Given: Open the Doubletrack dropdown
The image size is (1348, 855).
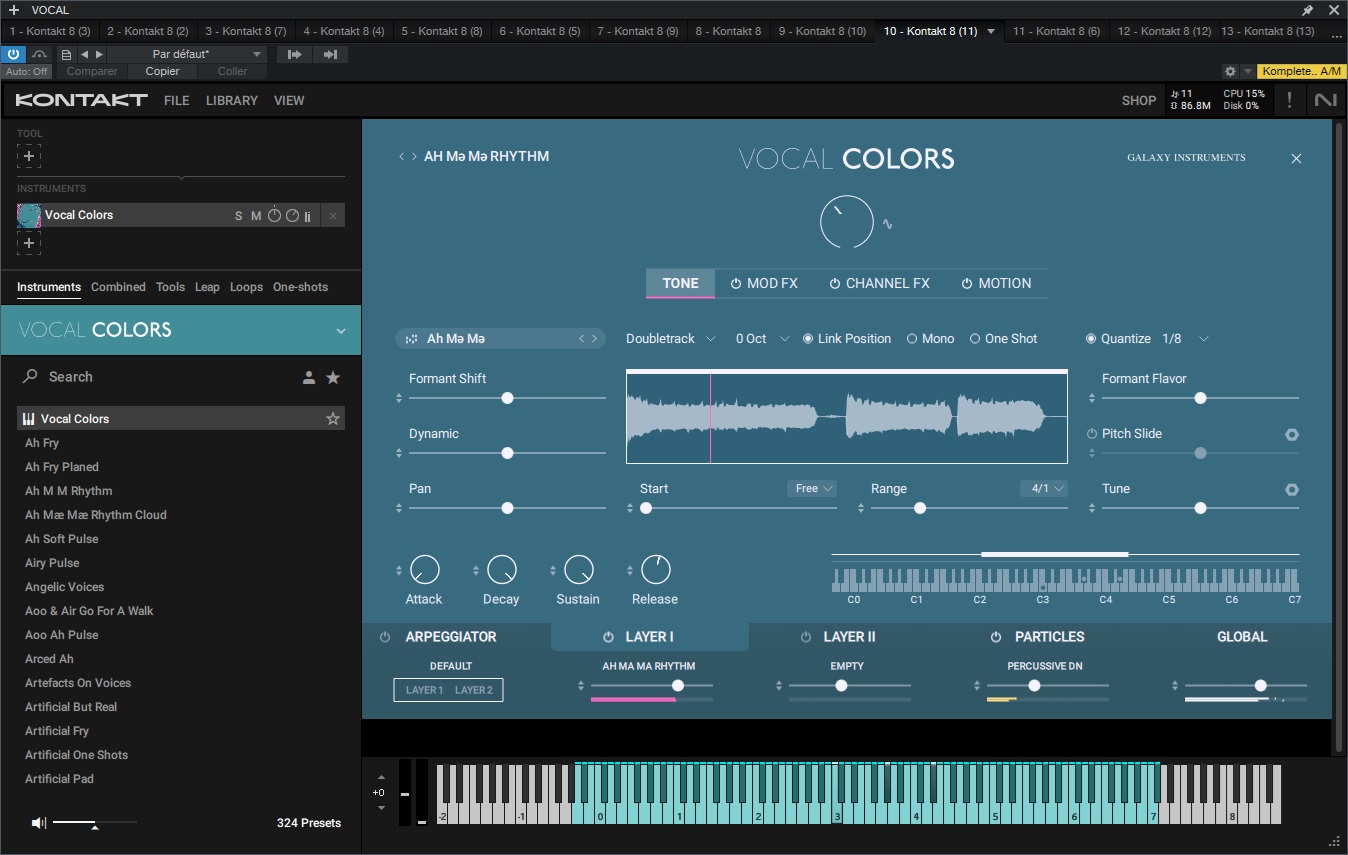Looking at the screenshot, I should 670,339.
